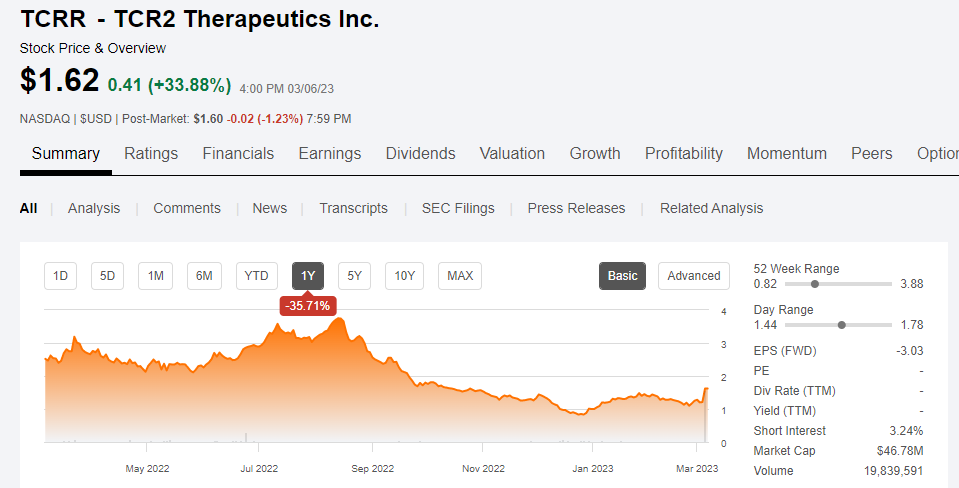Set chart range to 6M
This screenshot has width=959, height=488.
(x=204, y=276)
